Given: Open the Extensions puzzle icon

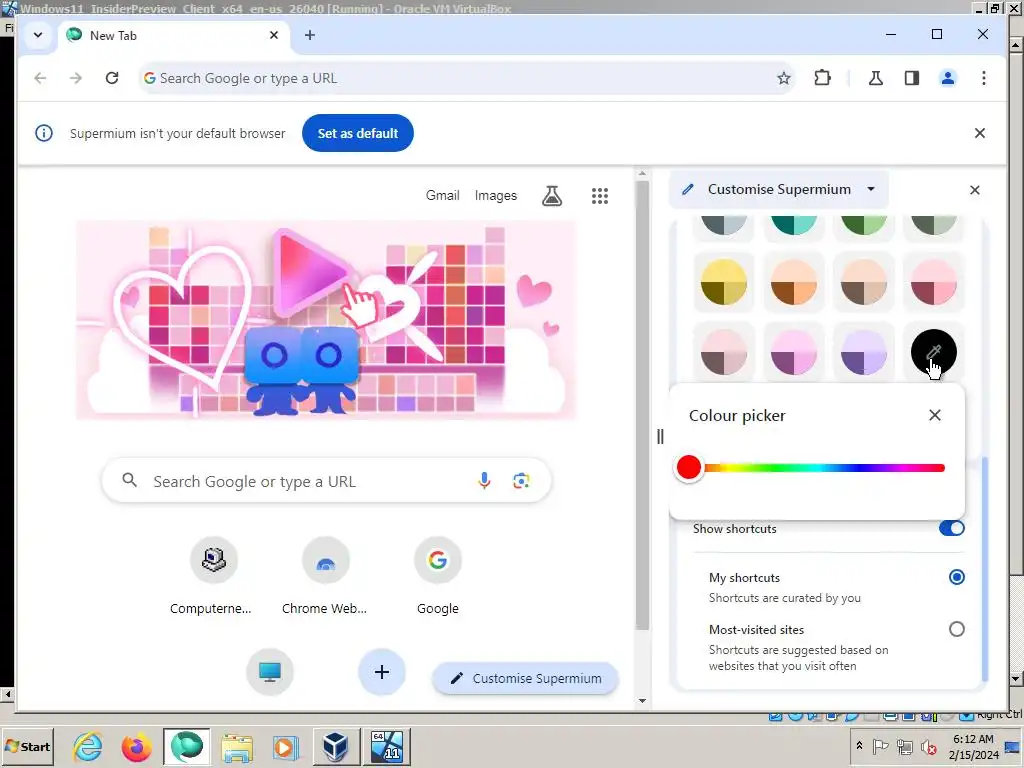Looking at the screenshot, I should tap(822, 78).
